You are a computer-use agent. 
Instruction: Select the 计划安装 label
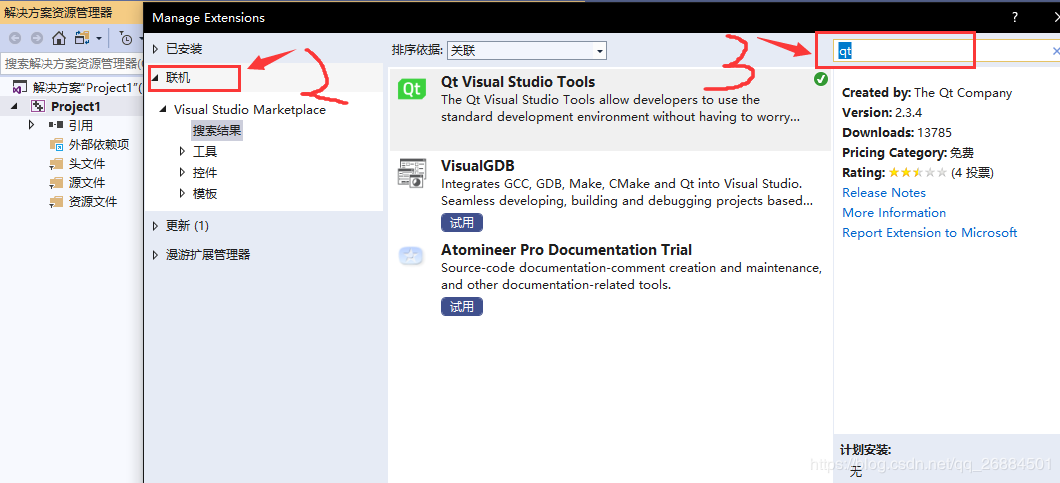tap(866, 450)
